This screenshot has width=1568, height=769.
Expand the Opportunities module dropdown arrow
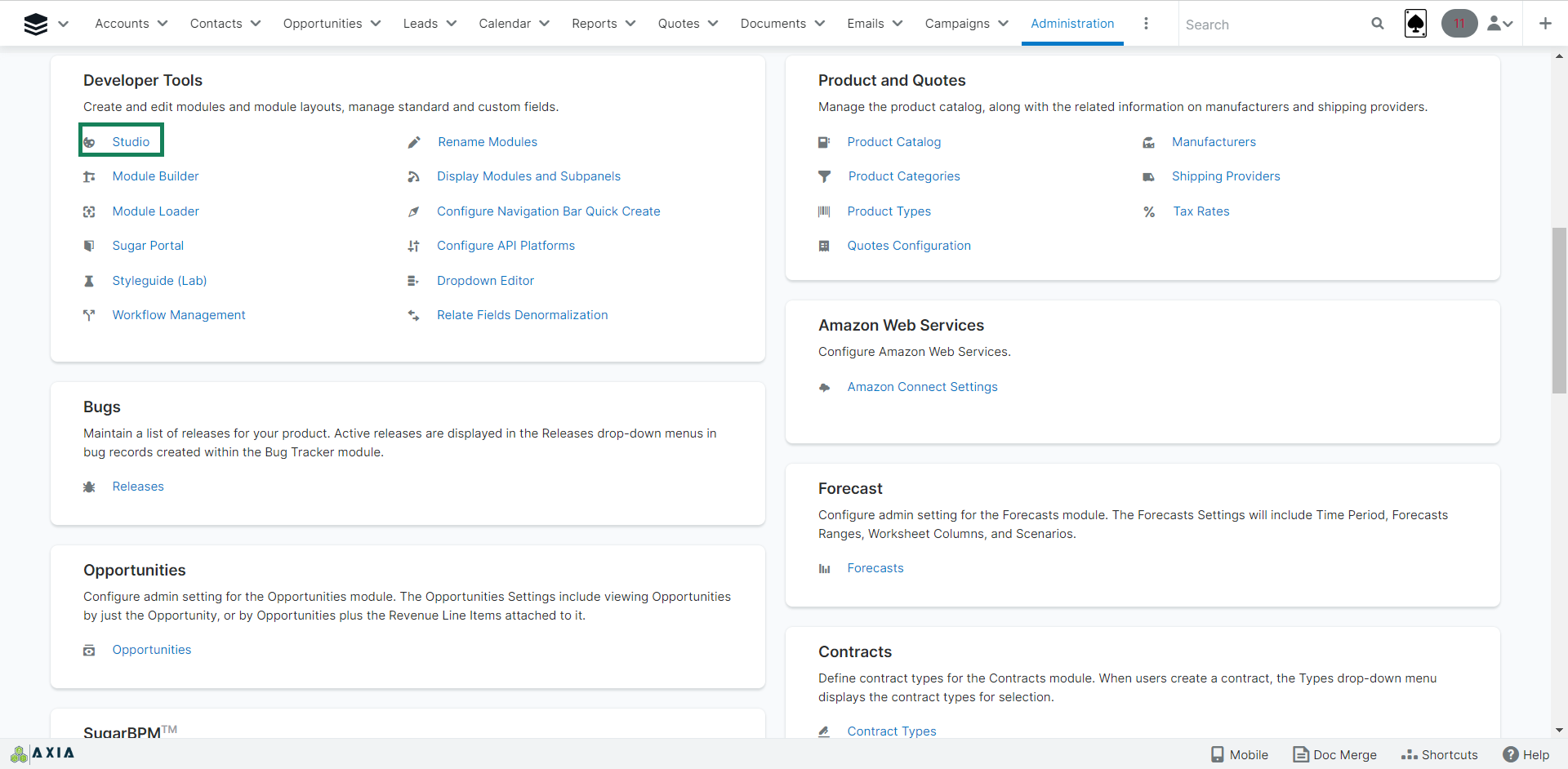[376, 24]
